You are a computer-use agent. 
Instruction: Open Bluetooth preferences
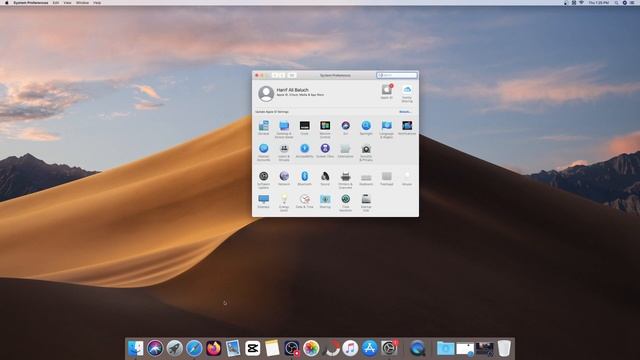pyautogui.click(x=304, y=178)
